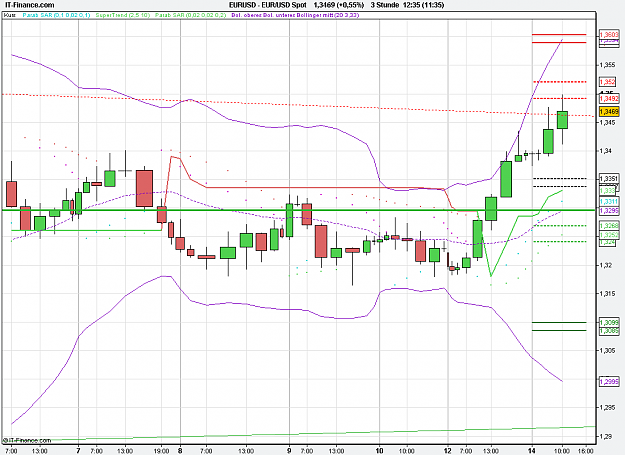Viewport: 625px width, 455px height.
Task: Click the 3 Stunde timeframe label
Action: coord(385,5)
